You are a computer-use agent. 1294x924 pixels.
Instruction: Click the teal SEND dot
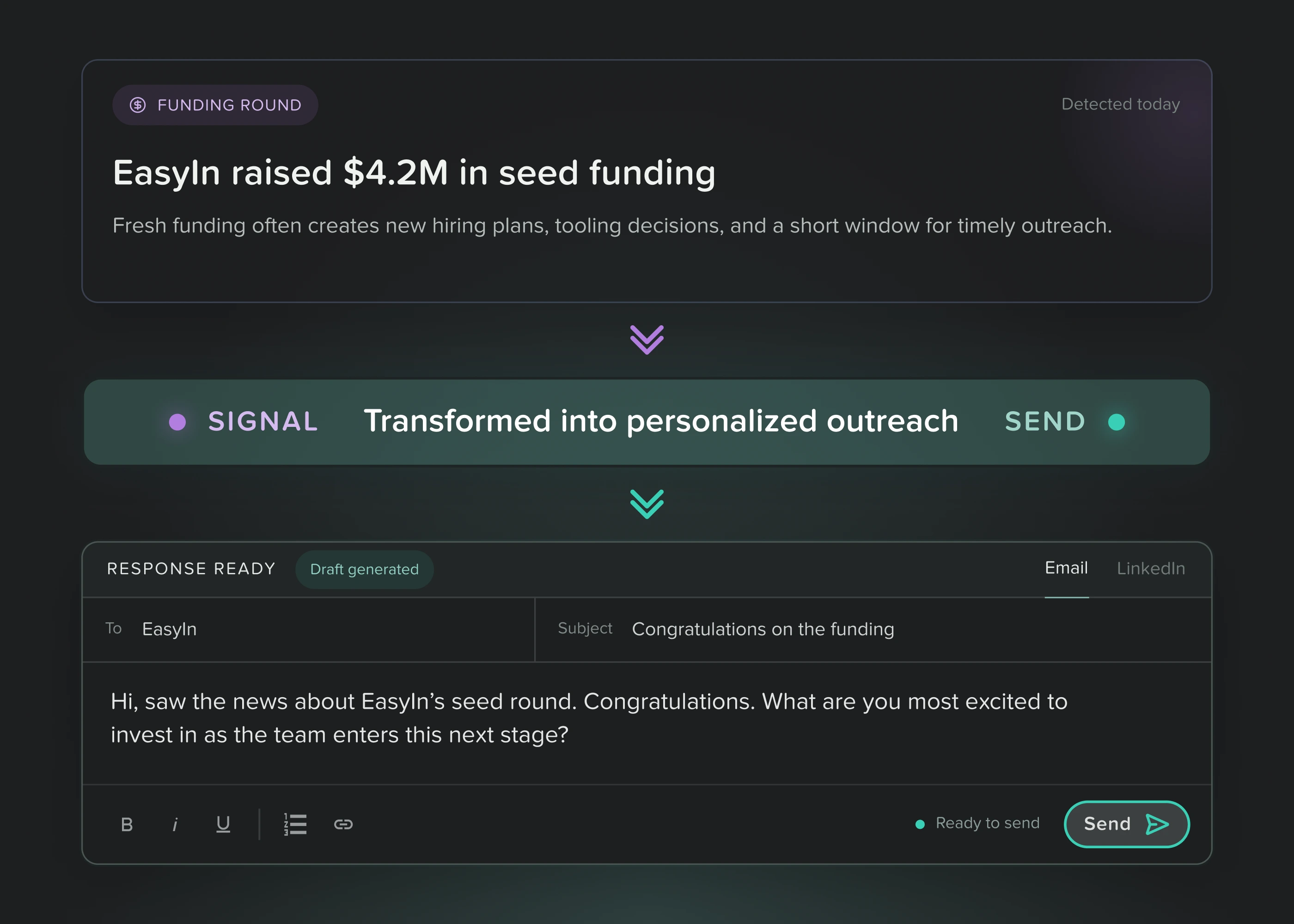pyautogui.click(x=1117, y=422)
